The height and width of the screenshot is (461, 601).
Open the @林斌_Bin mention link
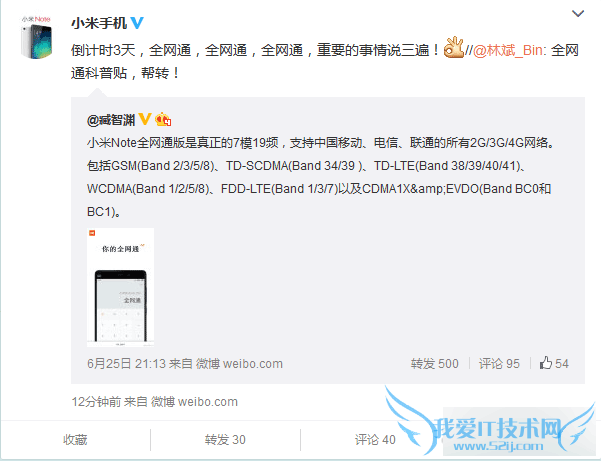507,50
